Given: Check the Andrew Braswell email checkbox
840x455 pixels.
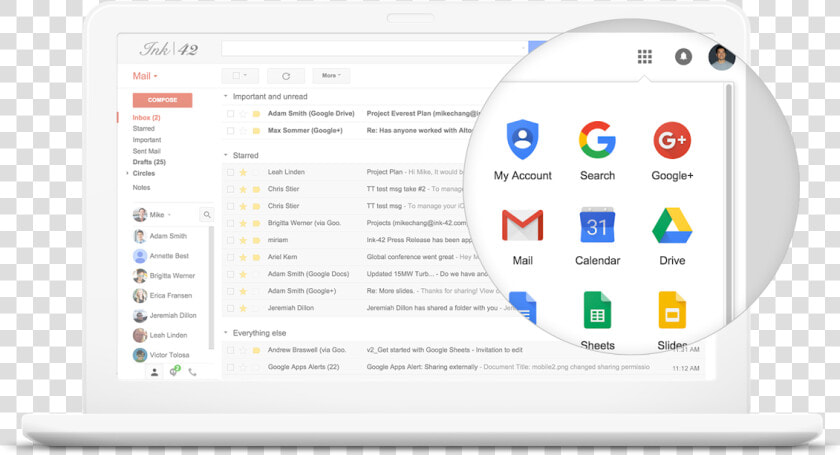Looking at the screenshot, I should tap(230, 350).
